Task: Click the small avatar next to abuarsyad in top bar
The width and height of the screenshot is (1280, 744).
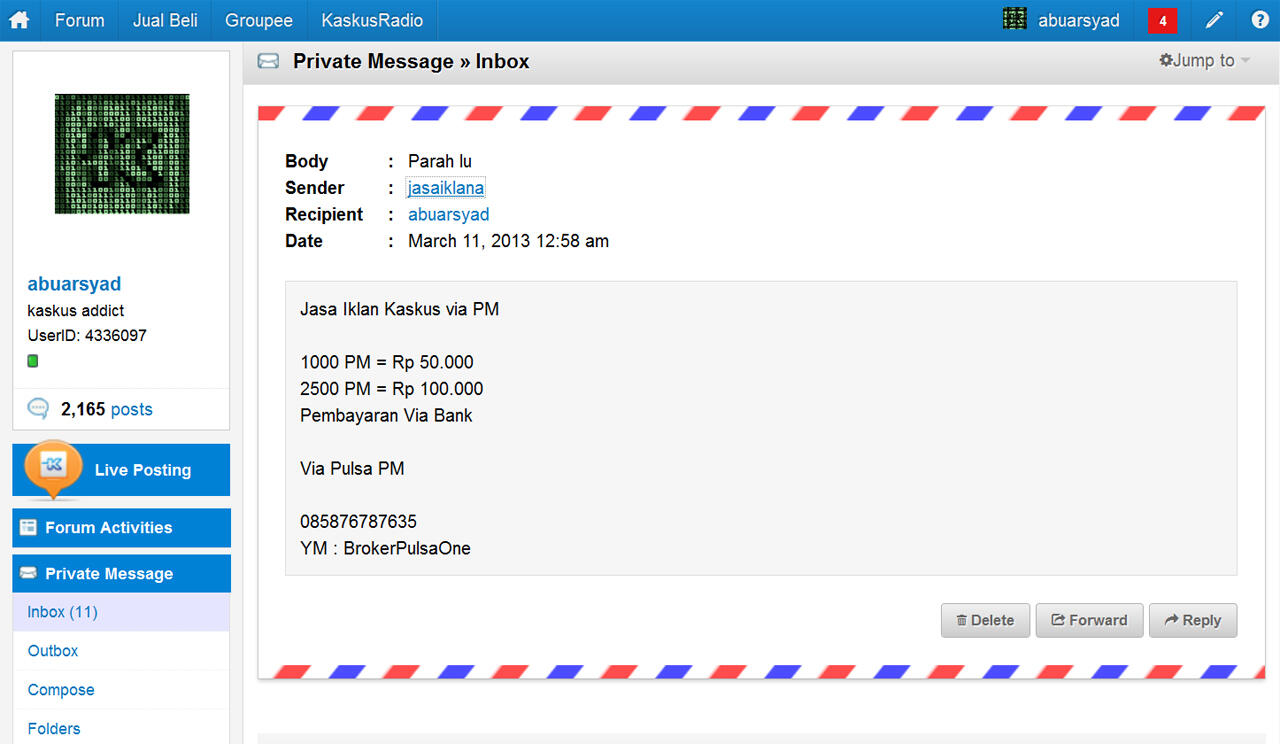Action: click(x=1015, y=19)
